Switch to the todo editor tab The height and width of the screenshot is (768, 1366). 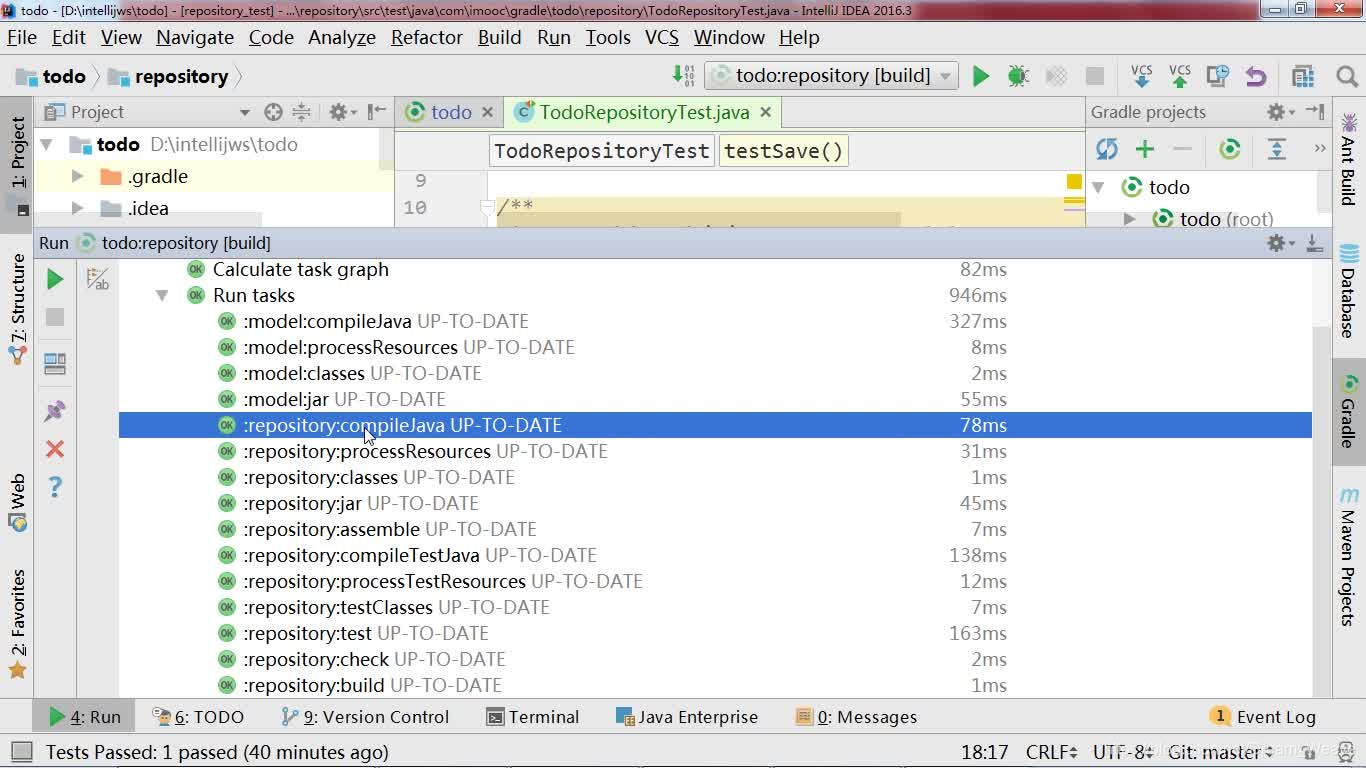point(450,112)
